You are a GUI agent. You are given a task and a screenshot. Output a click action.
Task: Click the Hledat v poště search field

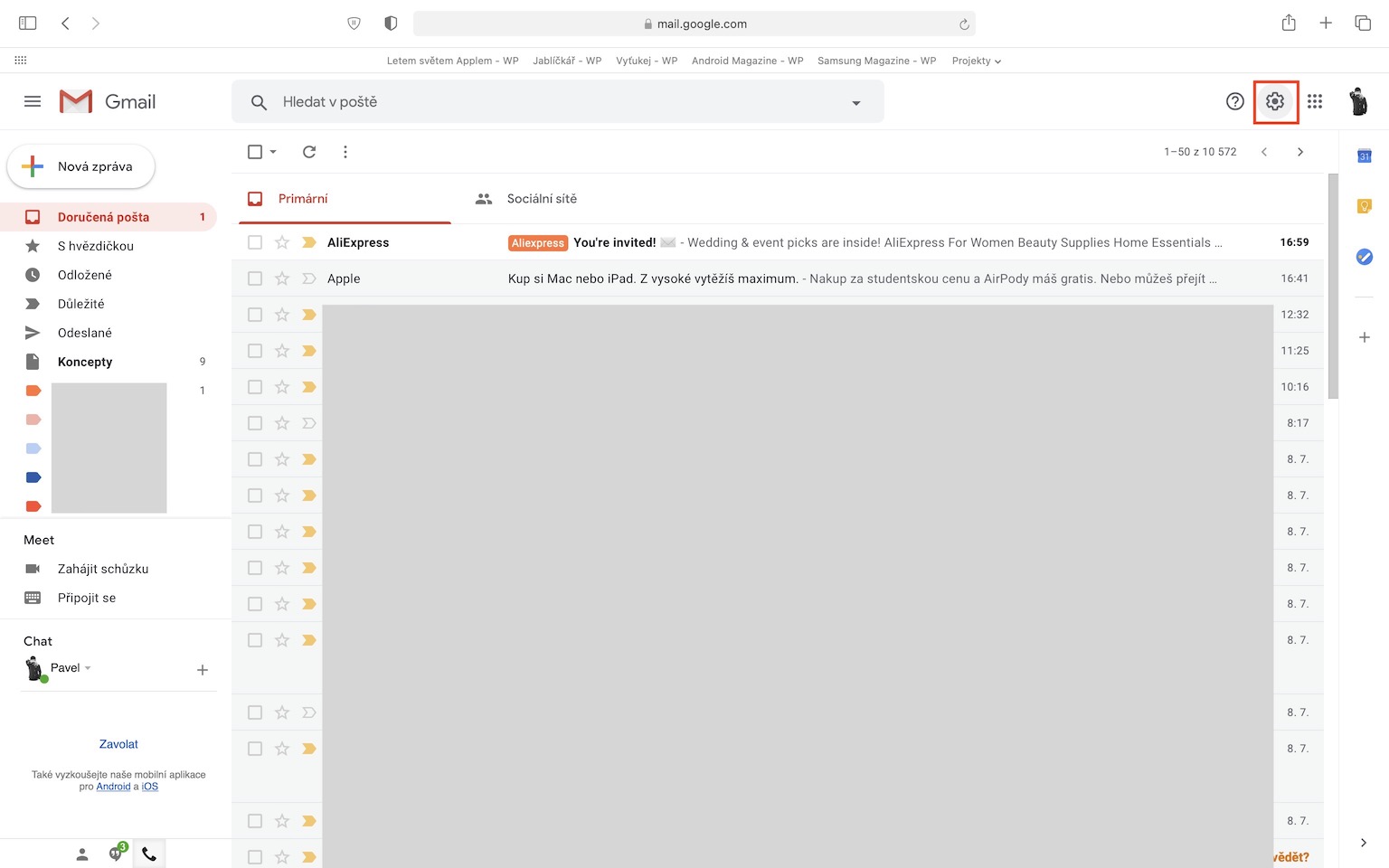558,102
